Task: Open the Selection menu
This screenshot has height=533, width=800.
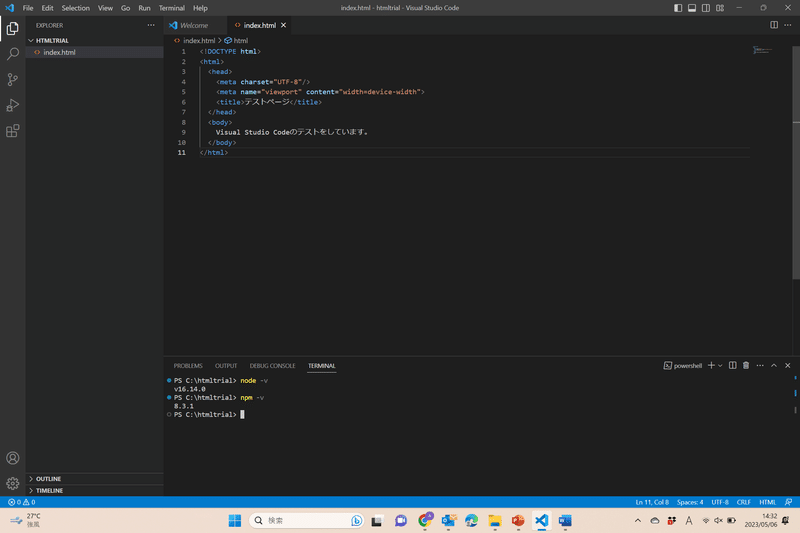Action: click(76, 8)
